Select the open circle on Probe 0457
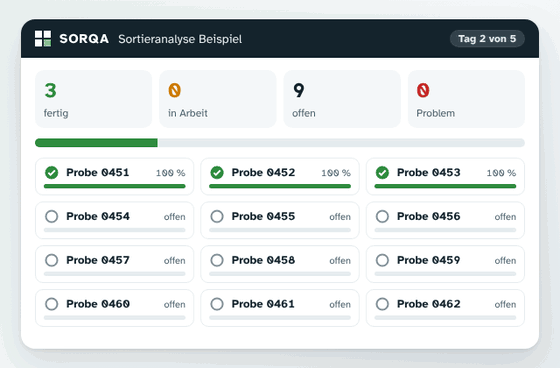The height and width of the screenshot is (368, 560). click(51, 260)
